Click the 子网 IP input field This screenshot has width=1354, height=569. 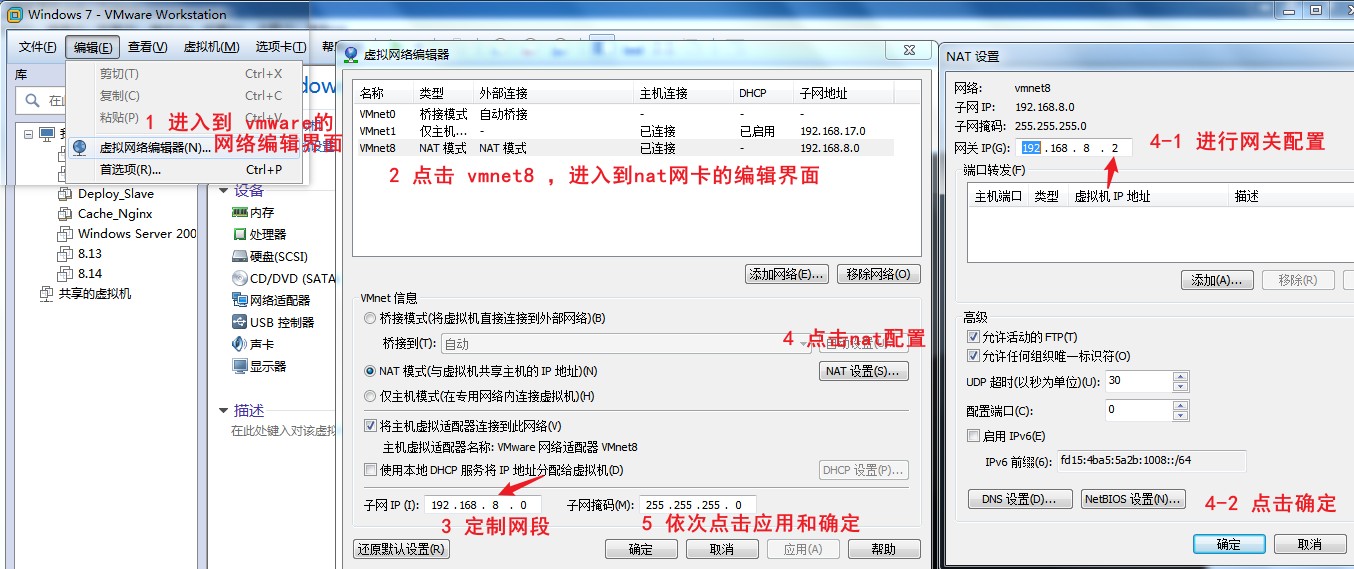[x=483, y=505]
